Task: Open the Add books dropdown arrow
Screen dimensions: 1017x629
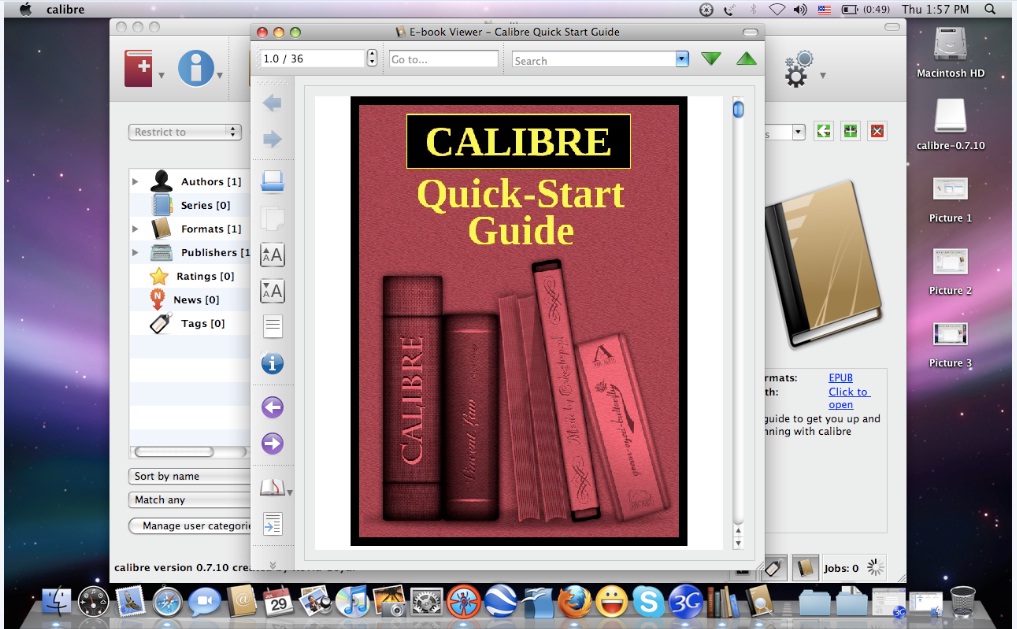Action: (x=161, y=76)
